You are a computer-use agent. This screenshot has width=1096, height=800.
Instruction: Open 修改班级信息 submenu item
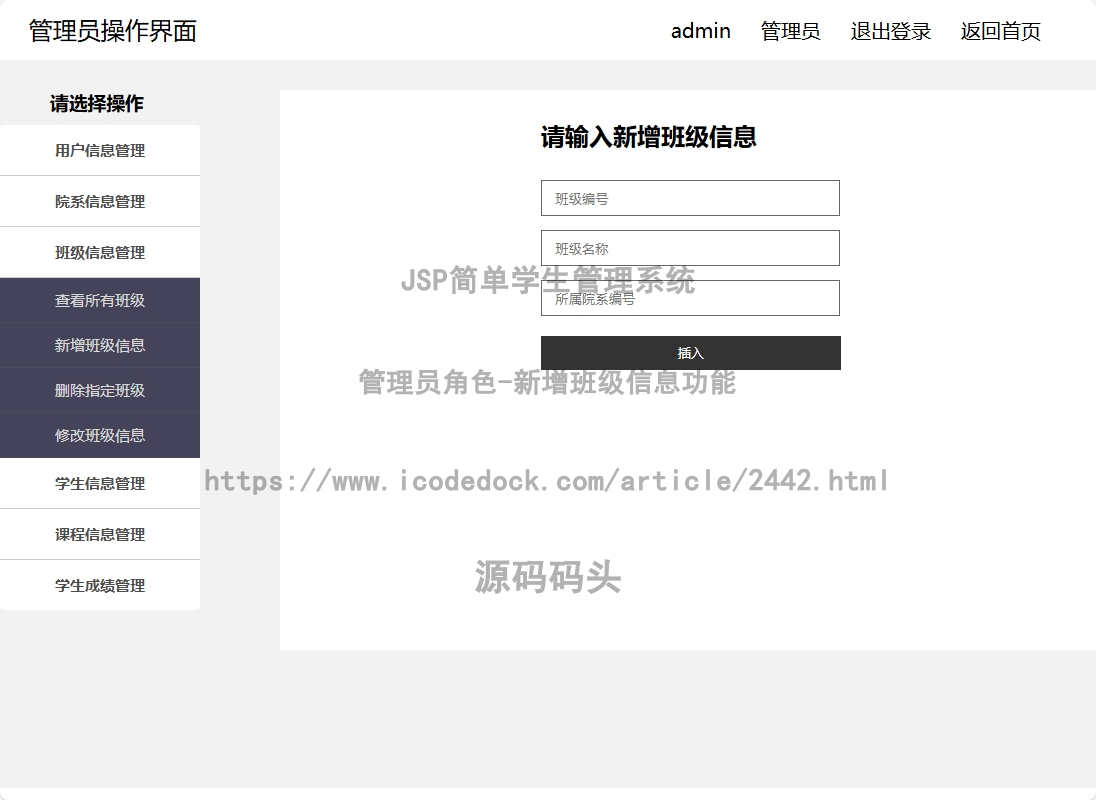pos(100,435)
